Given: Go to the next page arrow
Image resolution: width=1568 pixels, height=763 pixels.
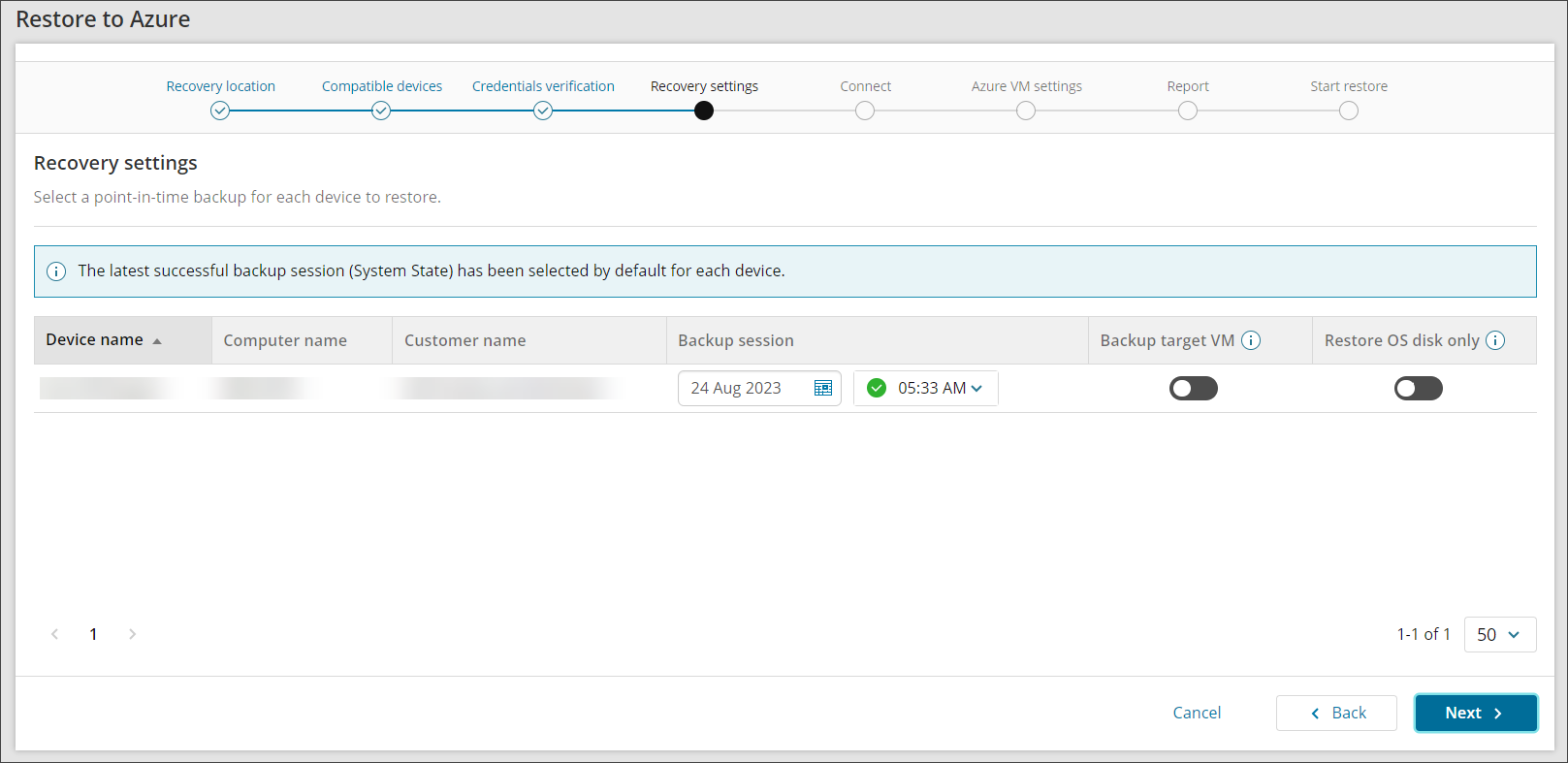Looking at the screenshot, I should click(132, 634).
